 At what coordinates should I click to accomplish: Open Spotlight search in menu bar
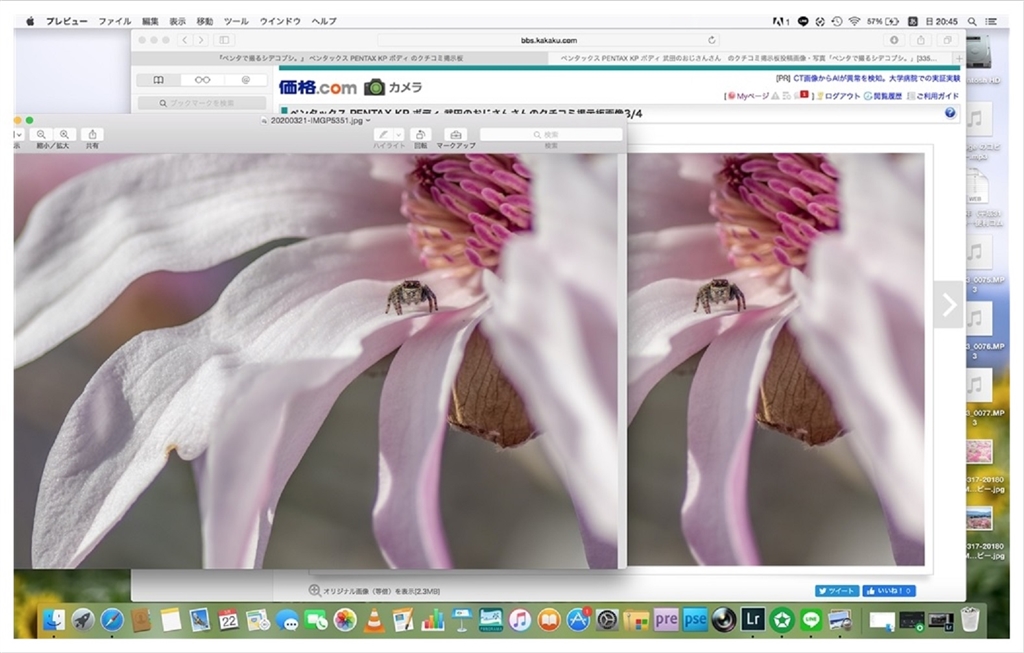[x=972, y=22]
